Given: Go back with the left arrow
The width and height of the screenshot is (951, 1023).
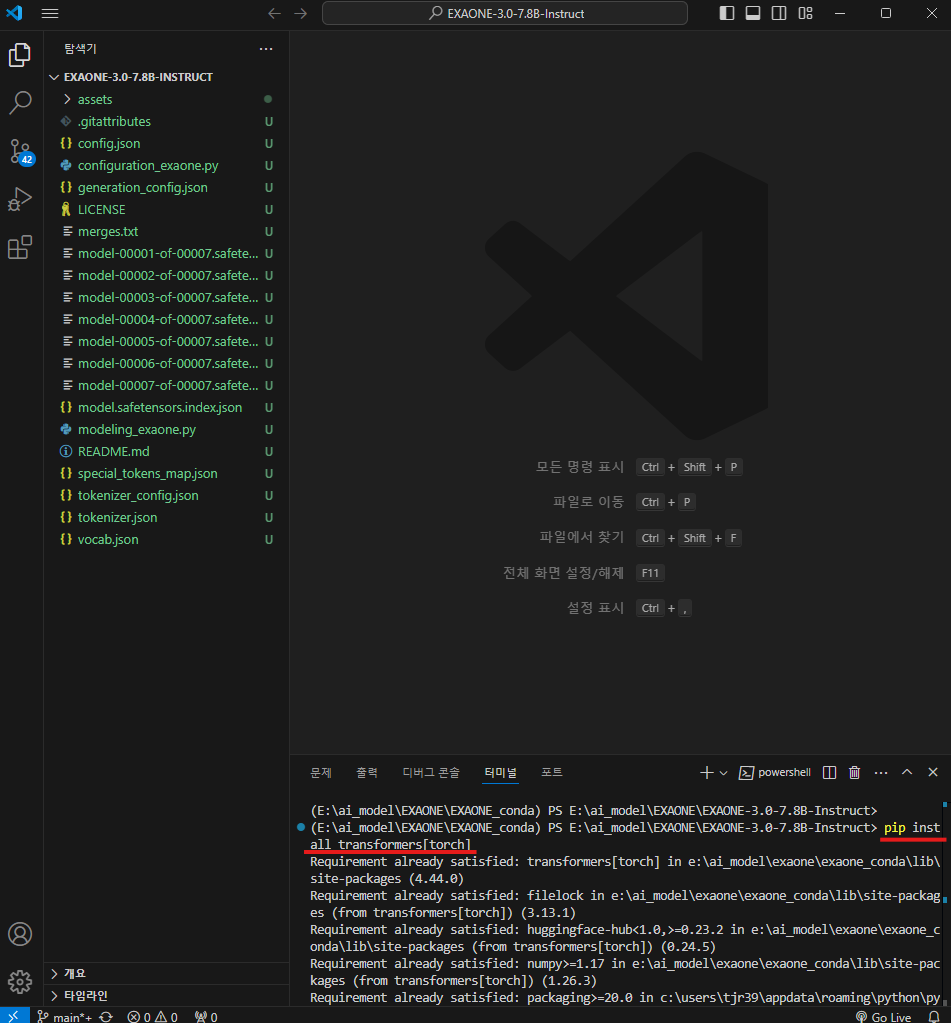Looking at the screenshot, I should (x=275, y=13).
